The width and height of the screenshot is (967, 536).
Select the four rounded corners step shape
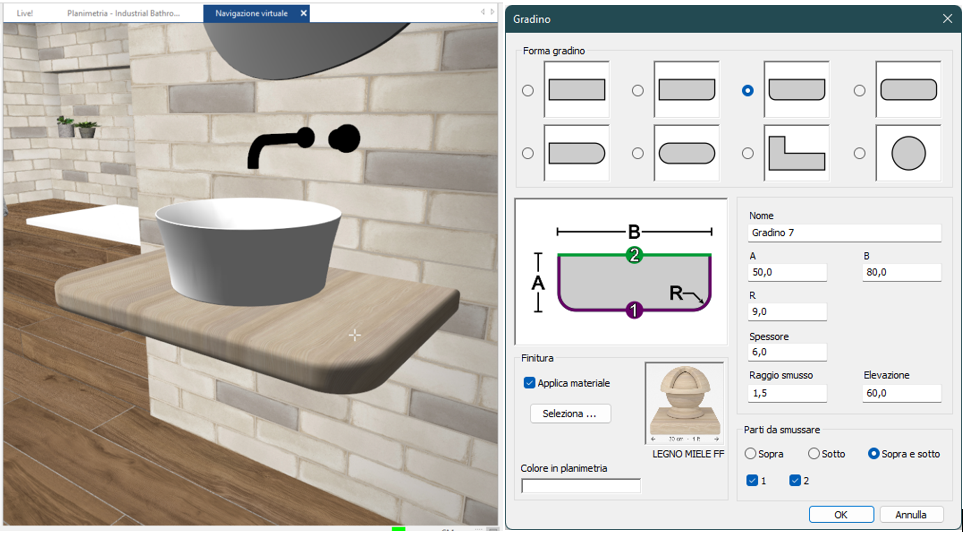pos(908,90)
